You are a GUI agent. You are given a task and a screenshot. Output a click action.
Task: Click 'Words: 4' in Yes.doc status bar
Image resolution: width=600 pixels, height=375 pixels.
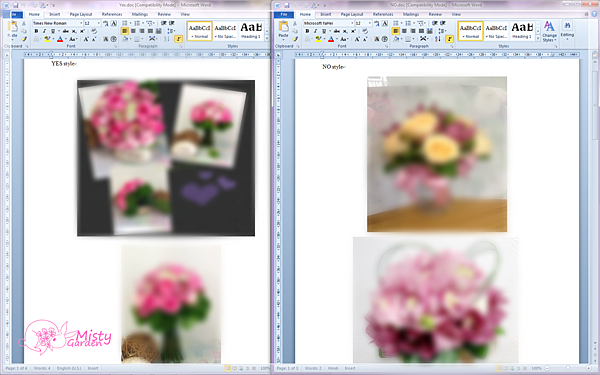(42, 368)
